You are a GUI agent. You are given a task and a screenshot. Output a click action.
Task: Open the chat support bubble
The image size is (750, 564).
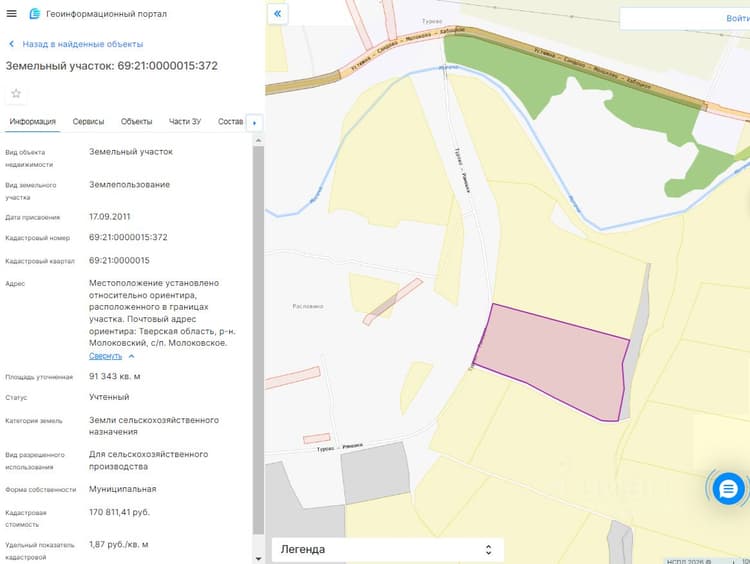[x=728, y=489]
